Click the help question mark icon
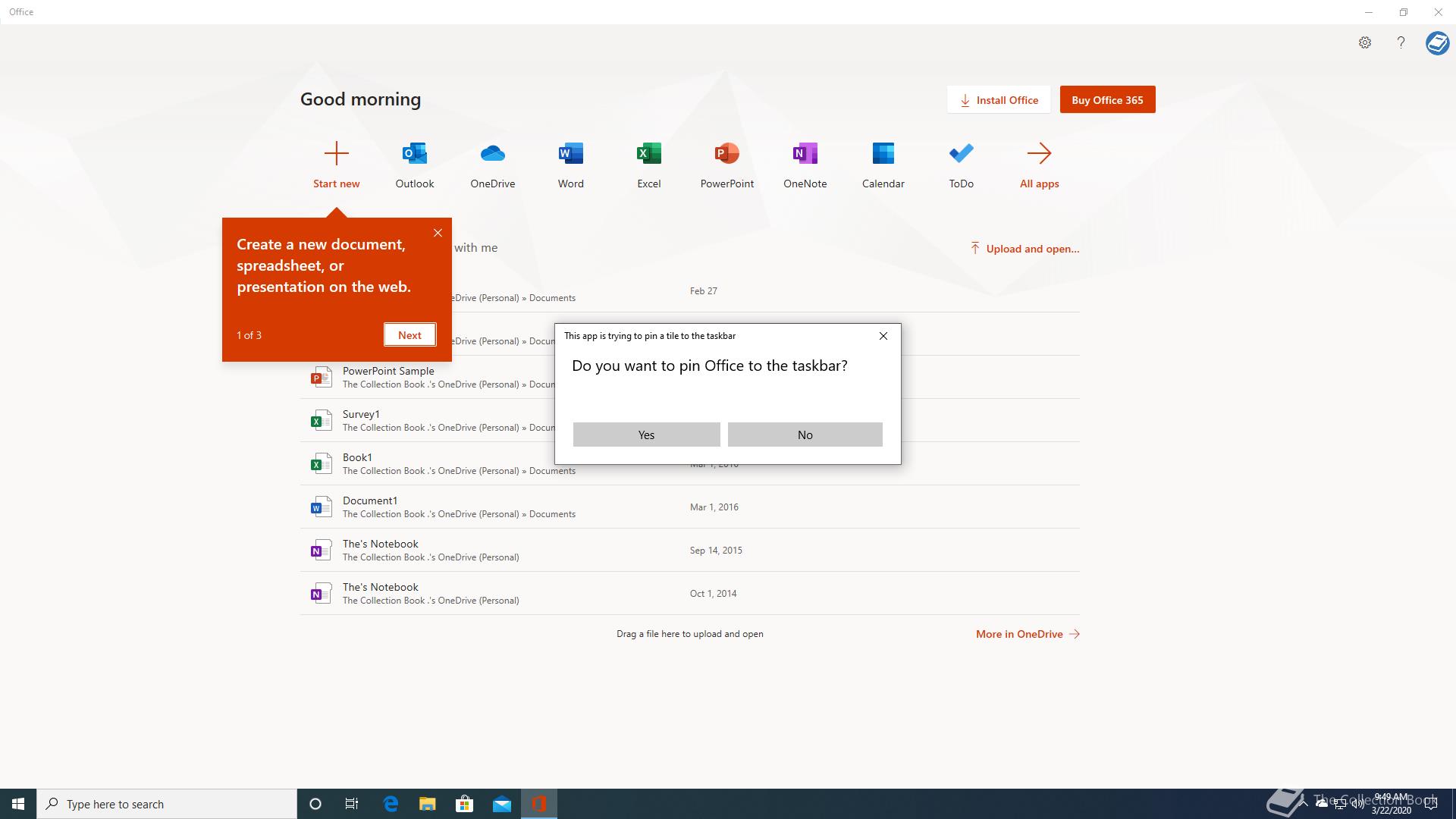Image resolution: width=1456 pixels, height=819 pixels. pyautogui.click(x=1401, y=42)
